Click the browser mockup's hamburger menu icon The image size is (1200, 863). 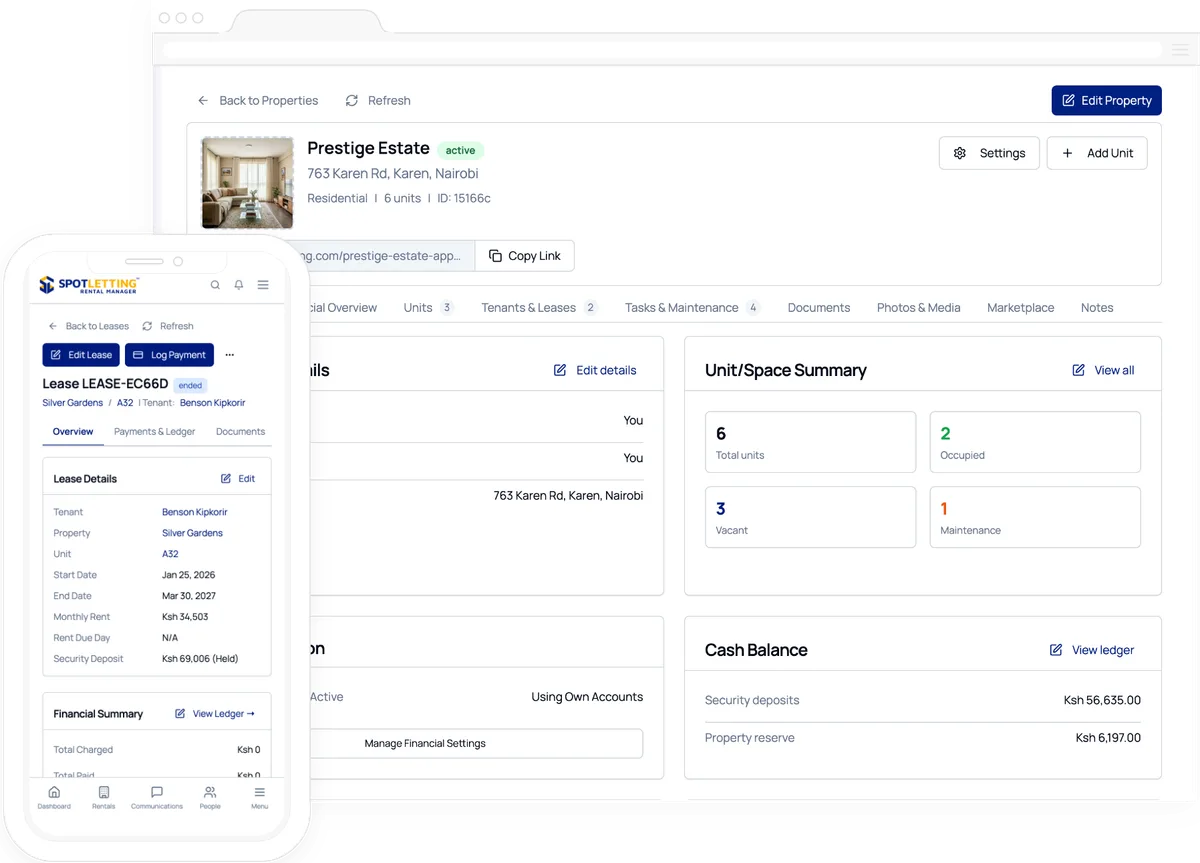click(x=1180, y=49)
